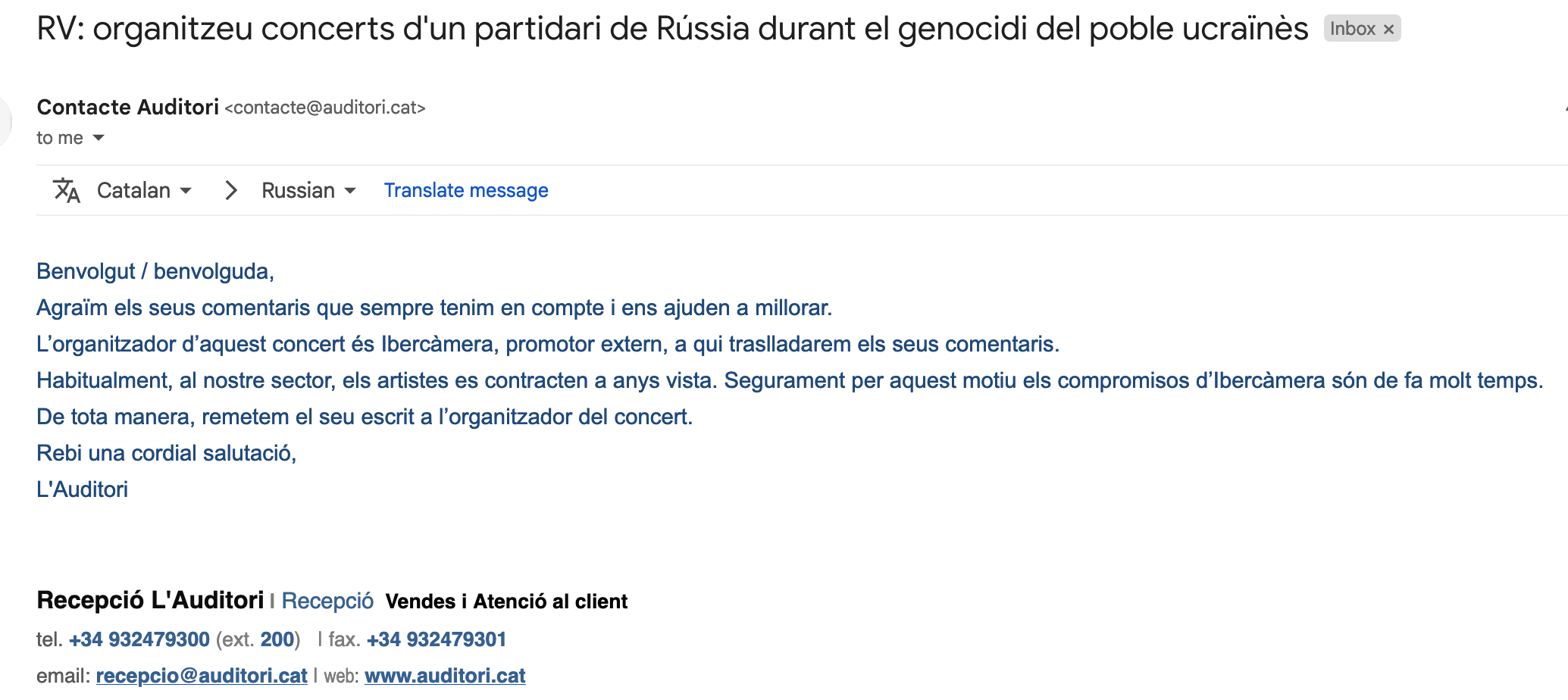Click the L'Auditori sign-off text in the body
This screenshot has width=1568, height=700.
click(x=82, y=489)
